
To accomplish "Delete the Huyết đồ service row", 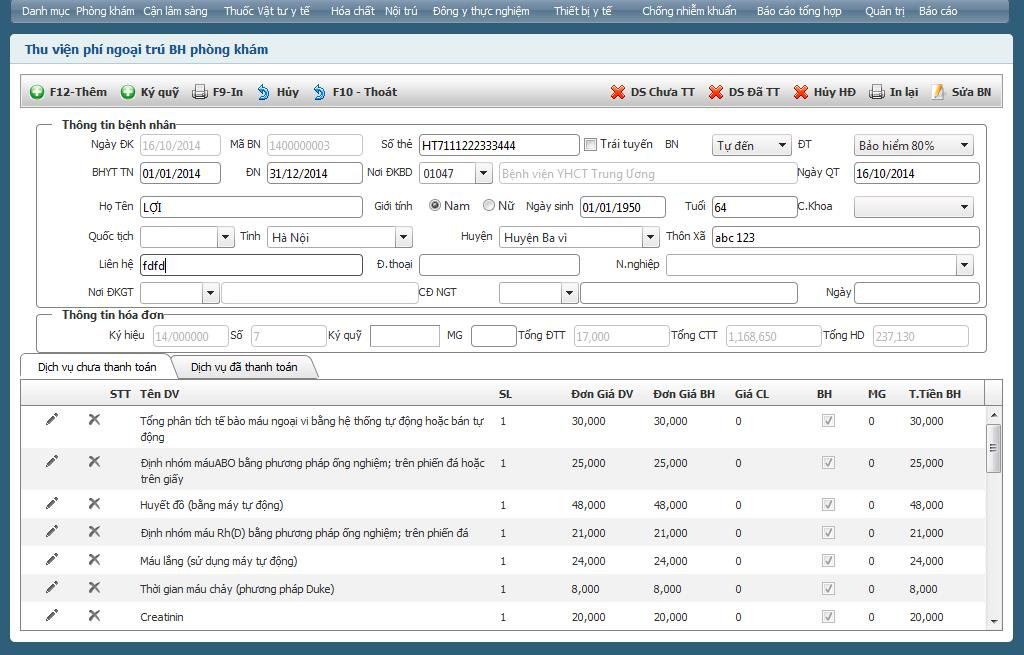I will tap(94, 503).
